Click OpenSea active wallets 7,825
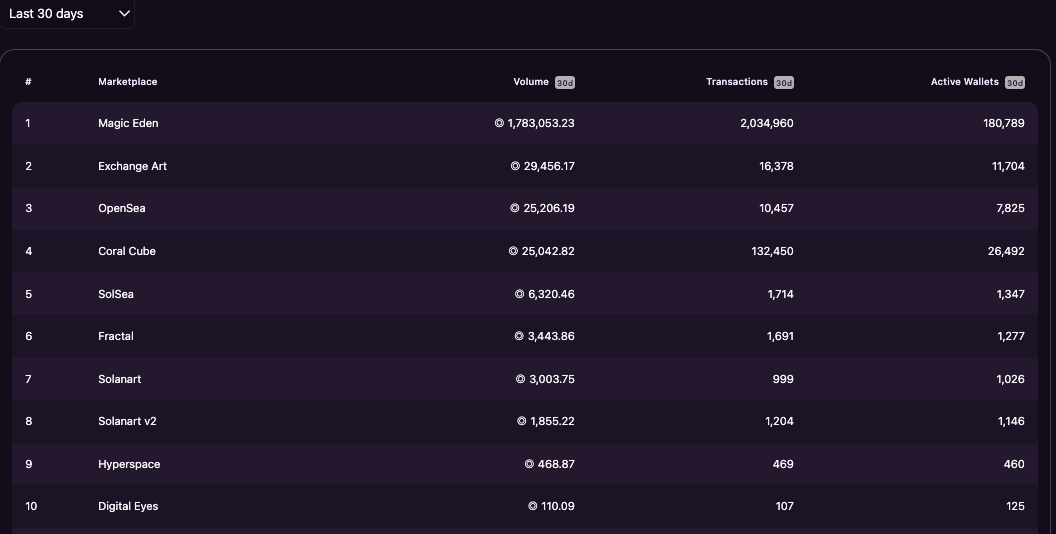 (x=1010, y=208)
